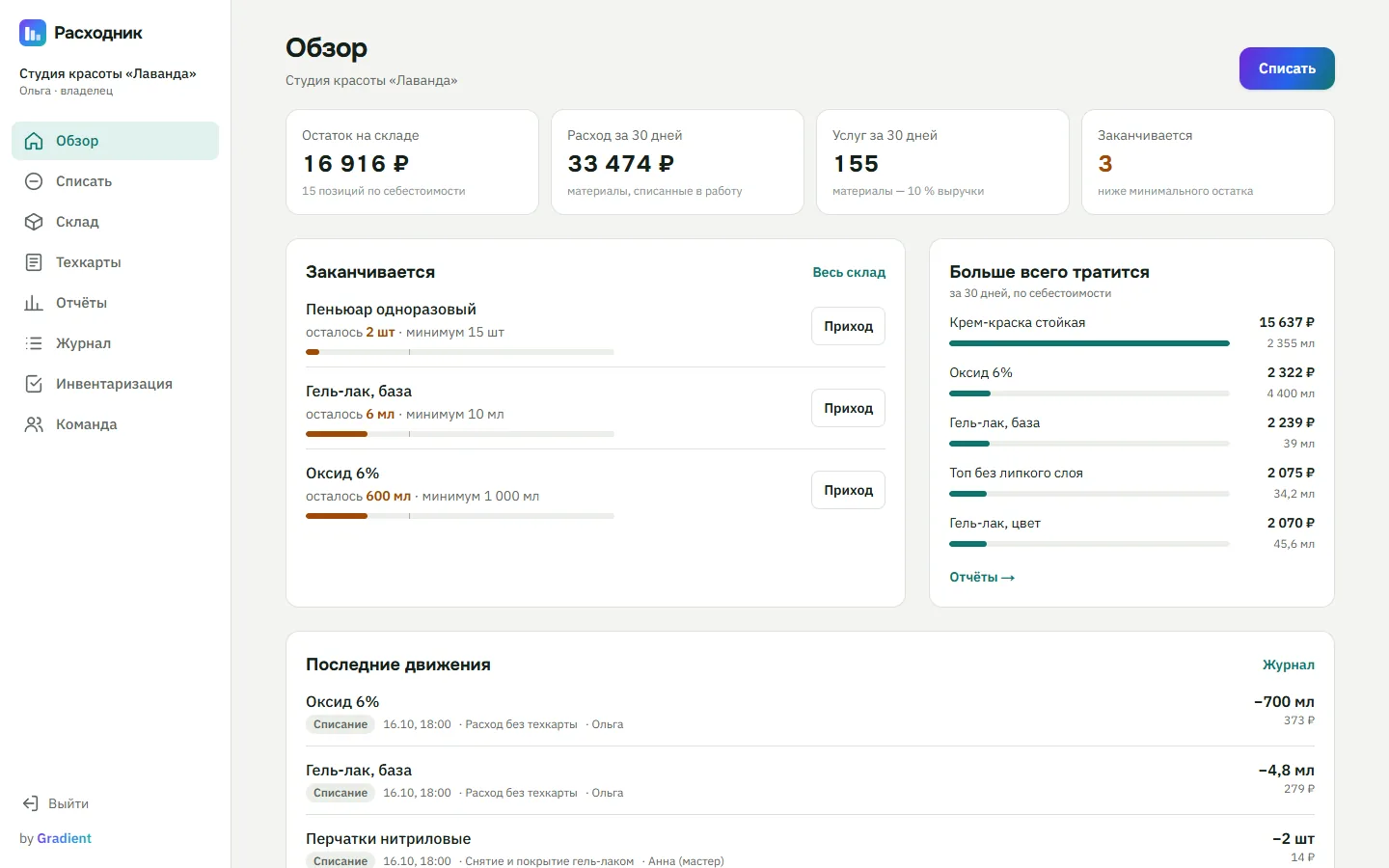Open the Склад menu item
The height and width of the screenshot is (868, 1389).
(115, 222)
